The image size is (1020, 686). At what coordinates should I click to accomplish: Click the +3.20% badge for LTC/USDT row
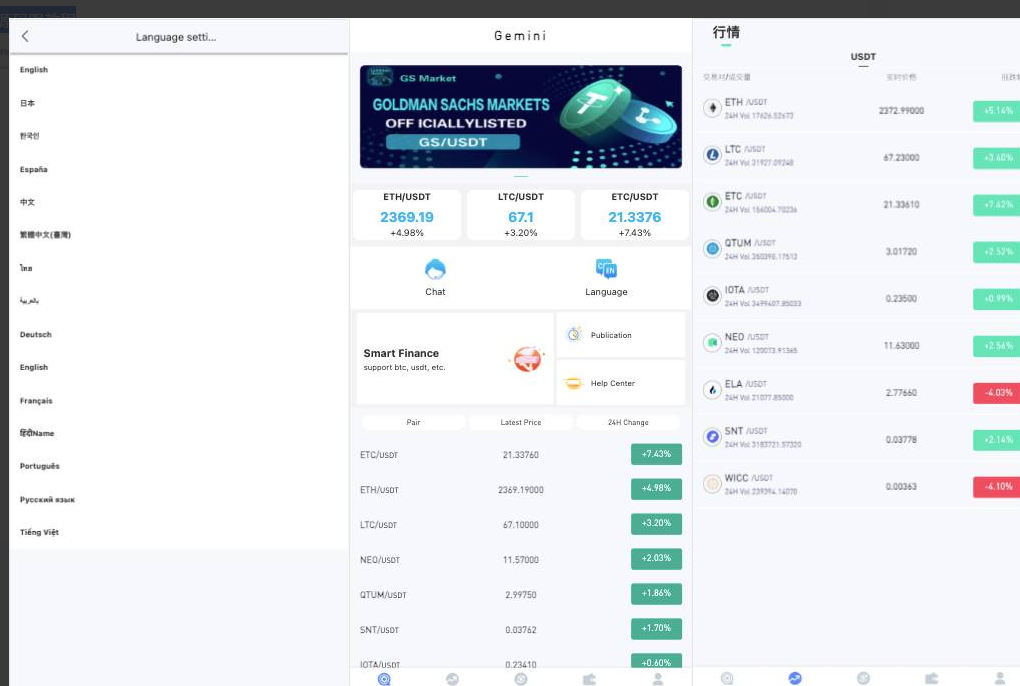point(656,523)
